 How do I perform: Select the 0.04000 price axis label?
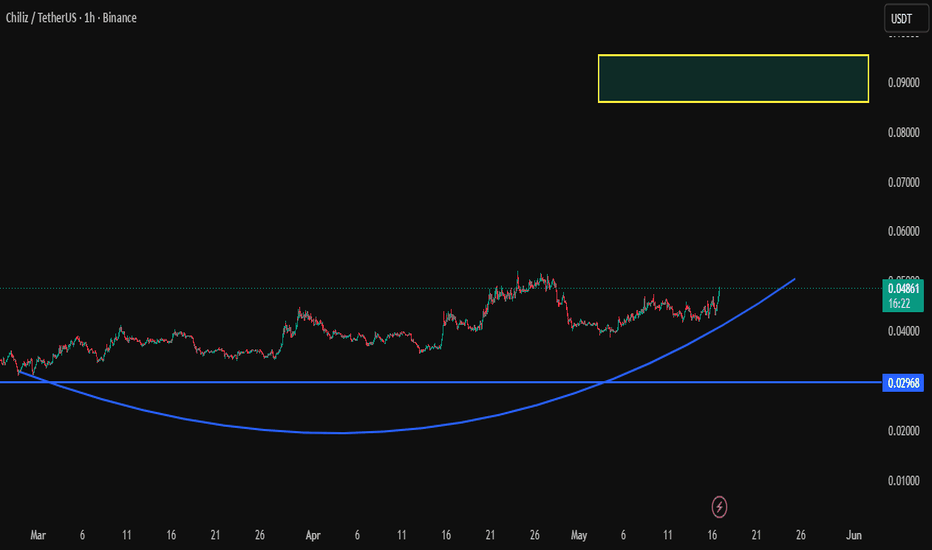903,331
